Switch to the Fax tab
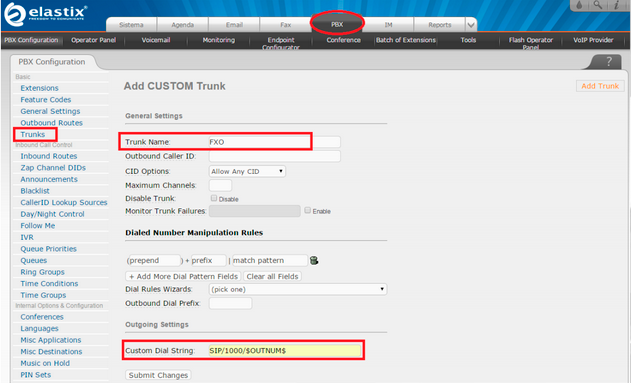This screenshot has width=631, height=383. coord(286,25)
